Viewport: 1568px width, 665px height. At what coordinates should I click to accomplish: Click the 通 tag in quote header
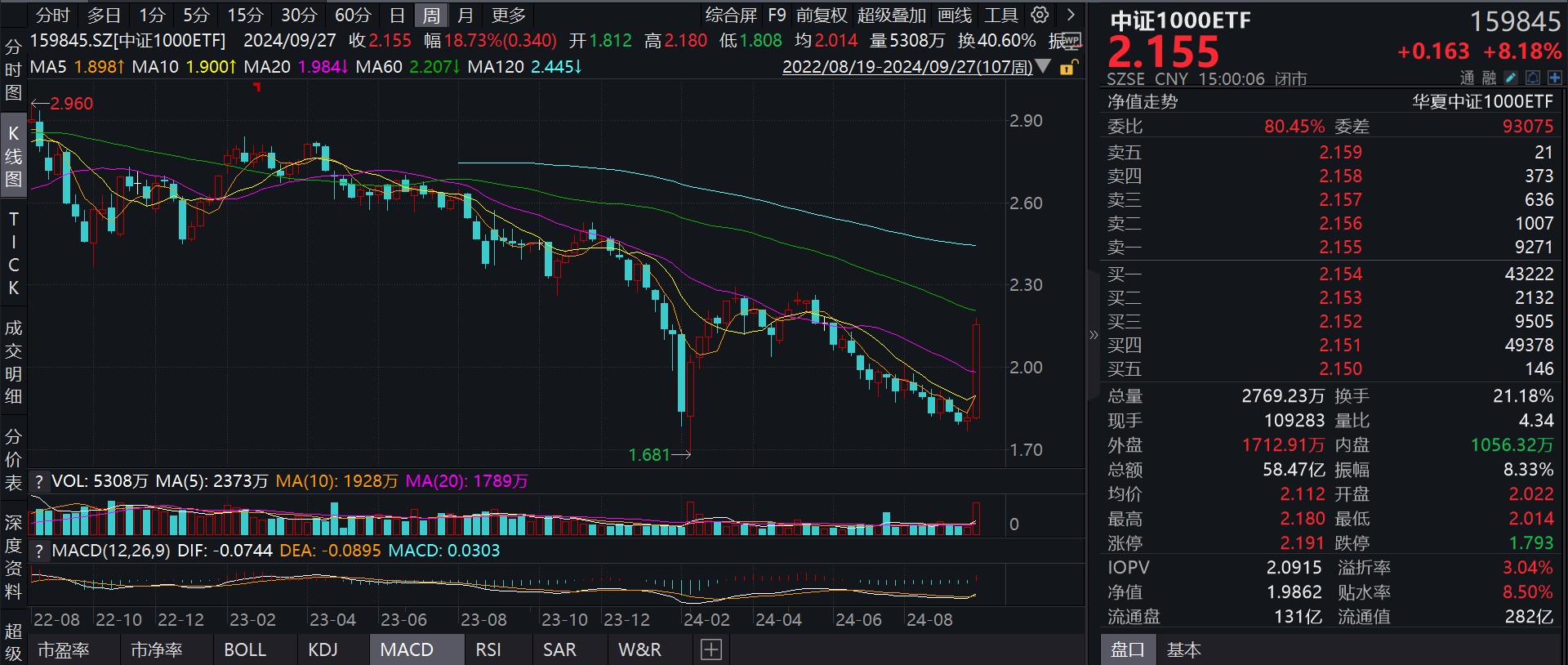[1468, 78]
